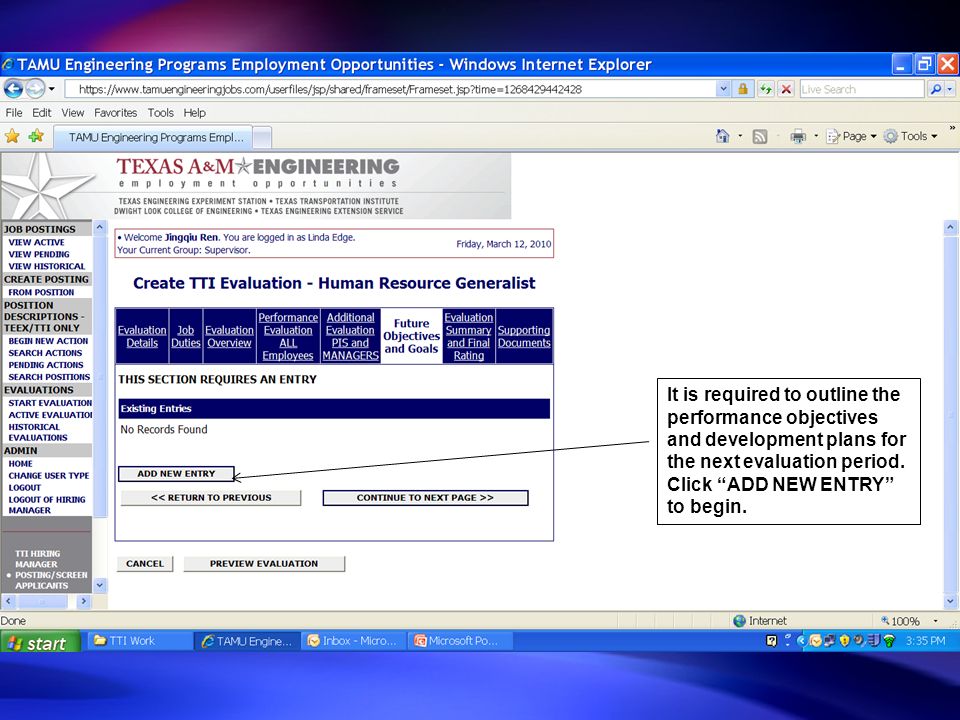Click CHANGE USER TYPE sidebar link
The image size is (960, 720).
click(48, 476)
